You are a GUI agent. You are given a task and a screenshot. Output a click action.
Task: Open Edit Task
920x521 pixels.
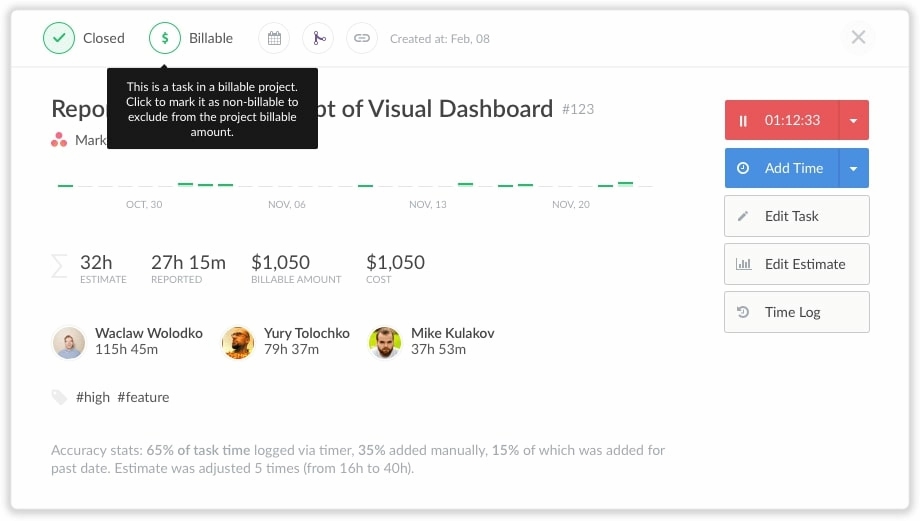click(x=797, y=216)
